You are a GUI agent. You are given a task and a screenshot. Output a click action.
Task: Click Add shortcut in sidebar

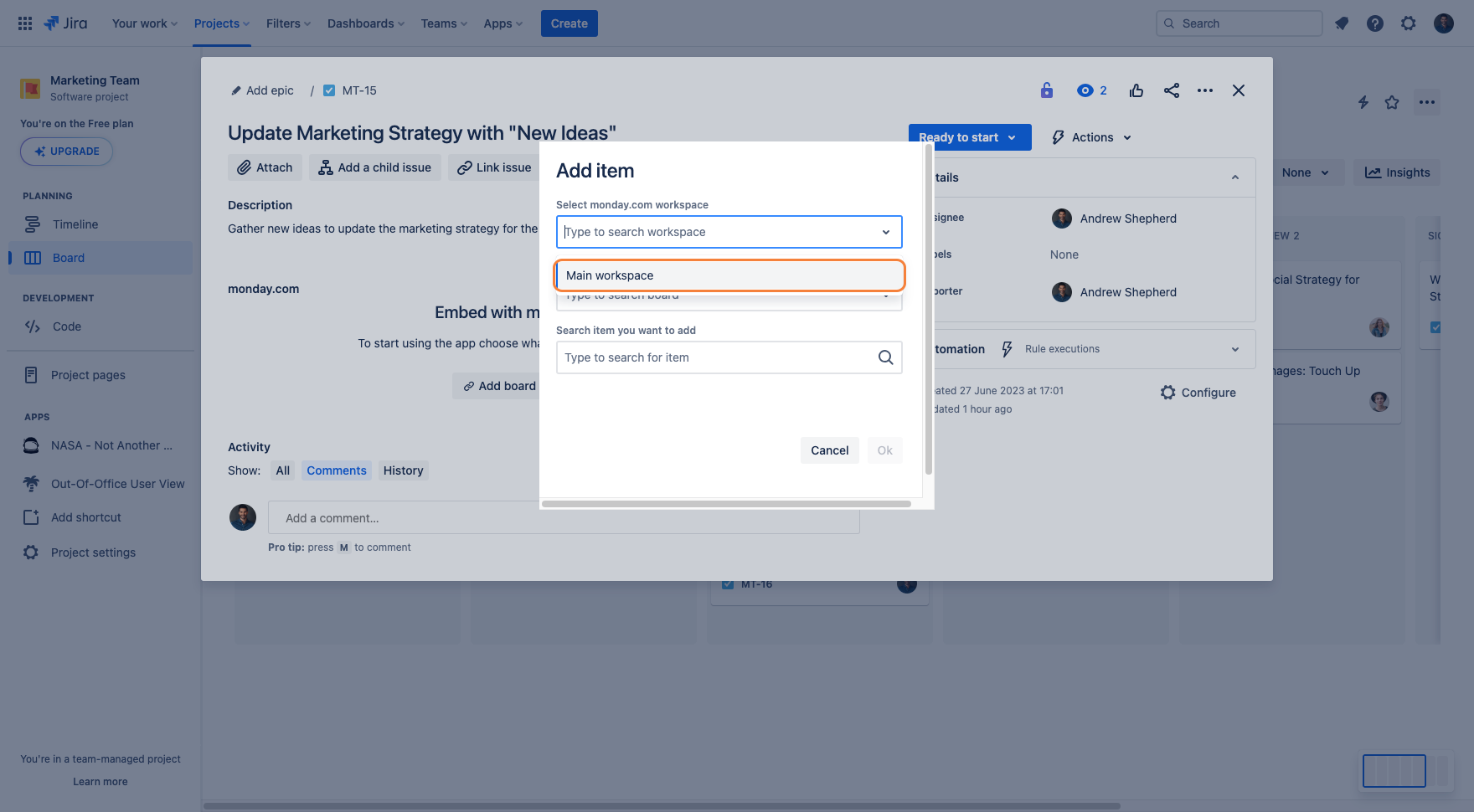100,517
